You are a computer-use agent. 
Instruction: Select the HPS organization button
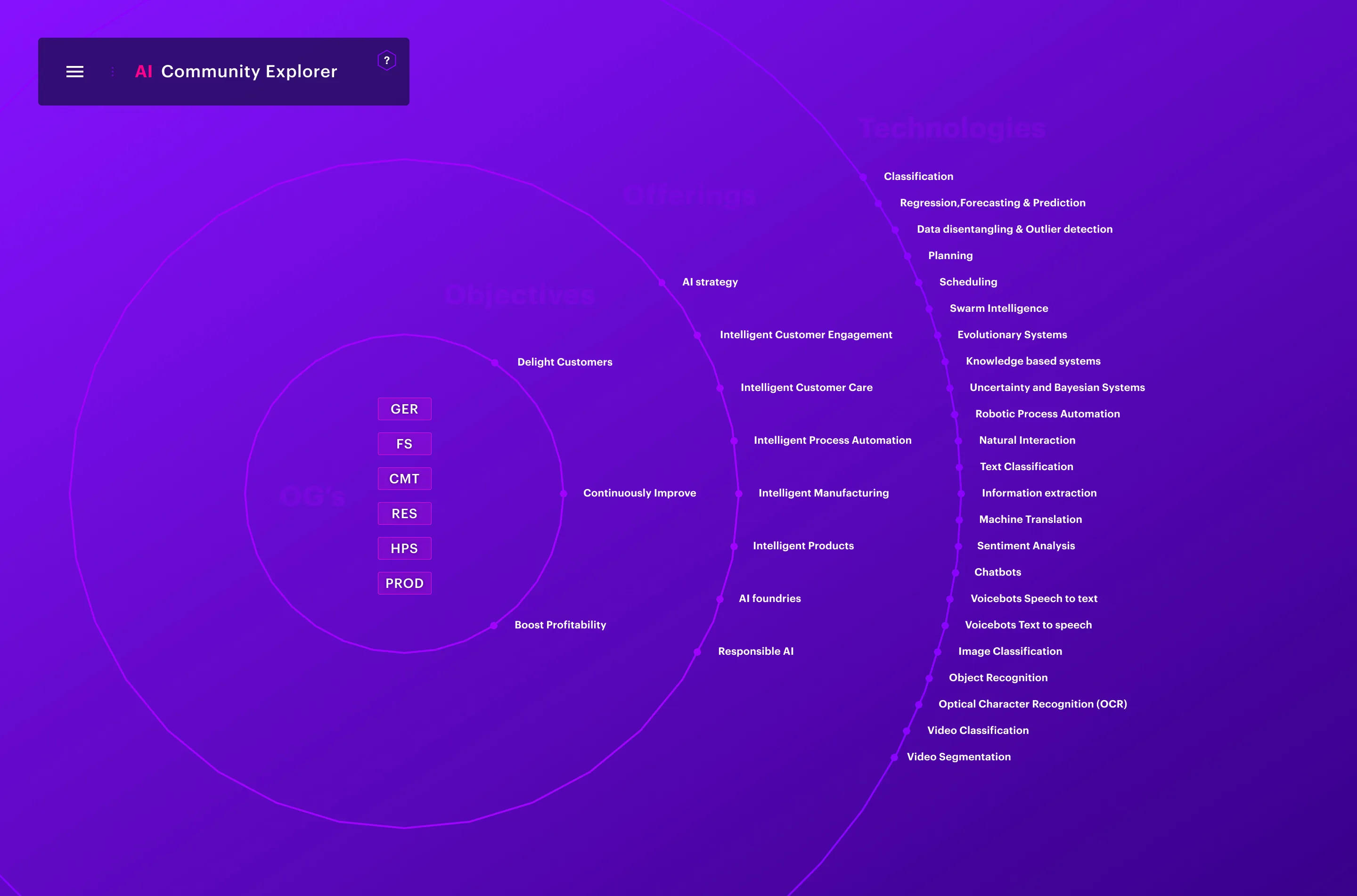tap(405, 548)
